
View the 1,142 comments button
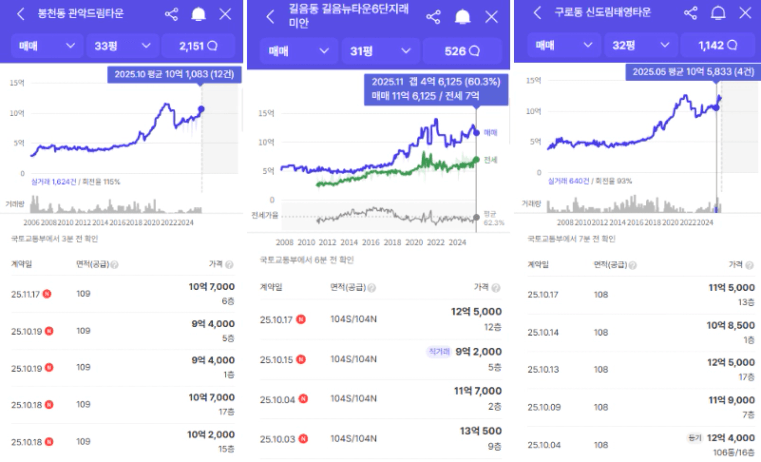[x=717, y=45]
